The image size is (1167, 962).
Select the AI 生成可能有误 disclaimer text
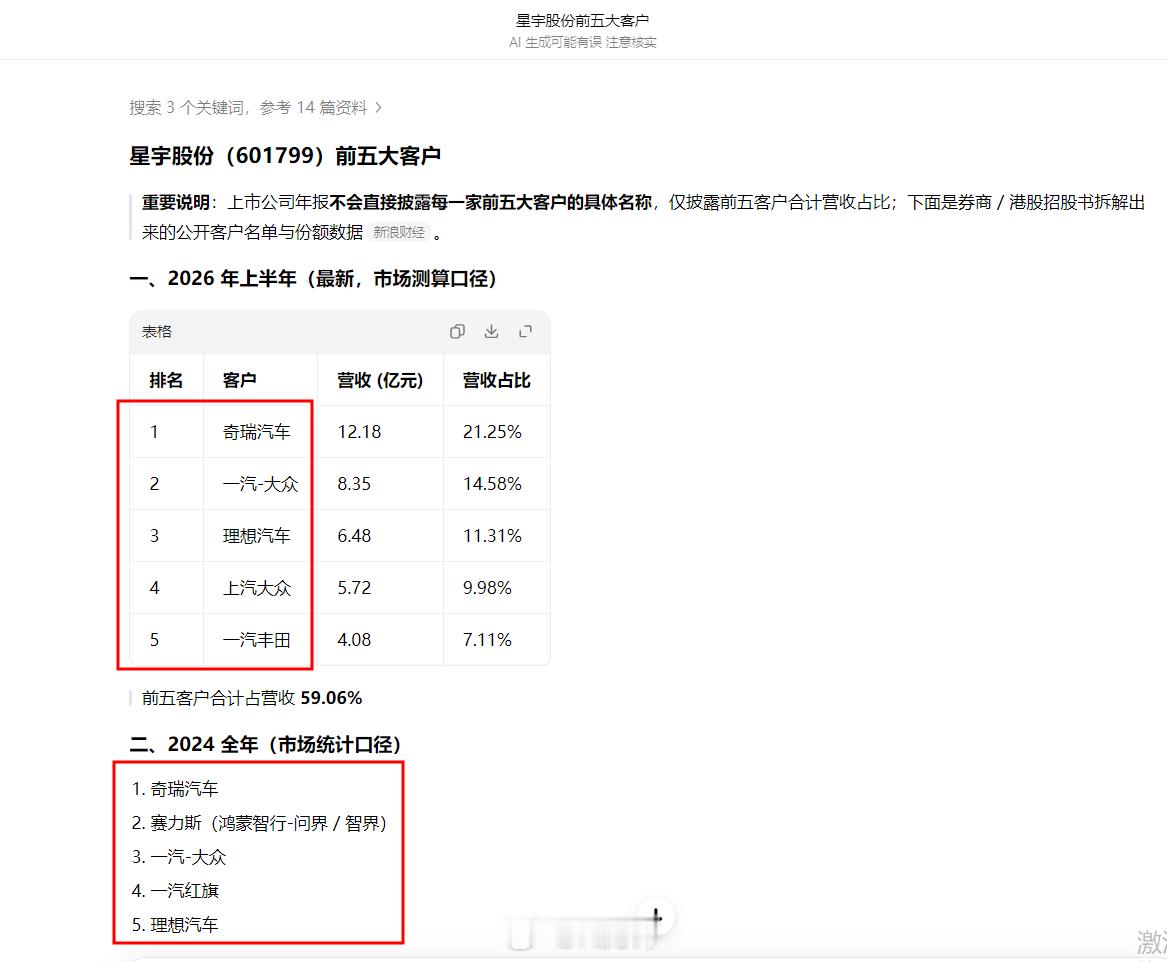pos(583,42)
